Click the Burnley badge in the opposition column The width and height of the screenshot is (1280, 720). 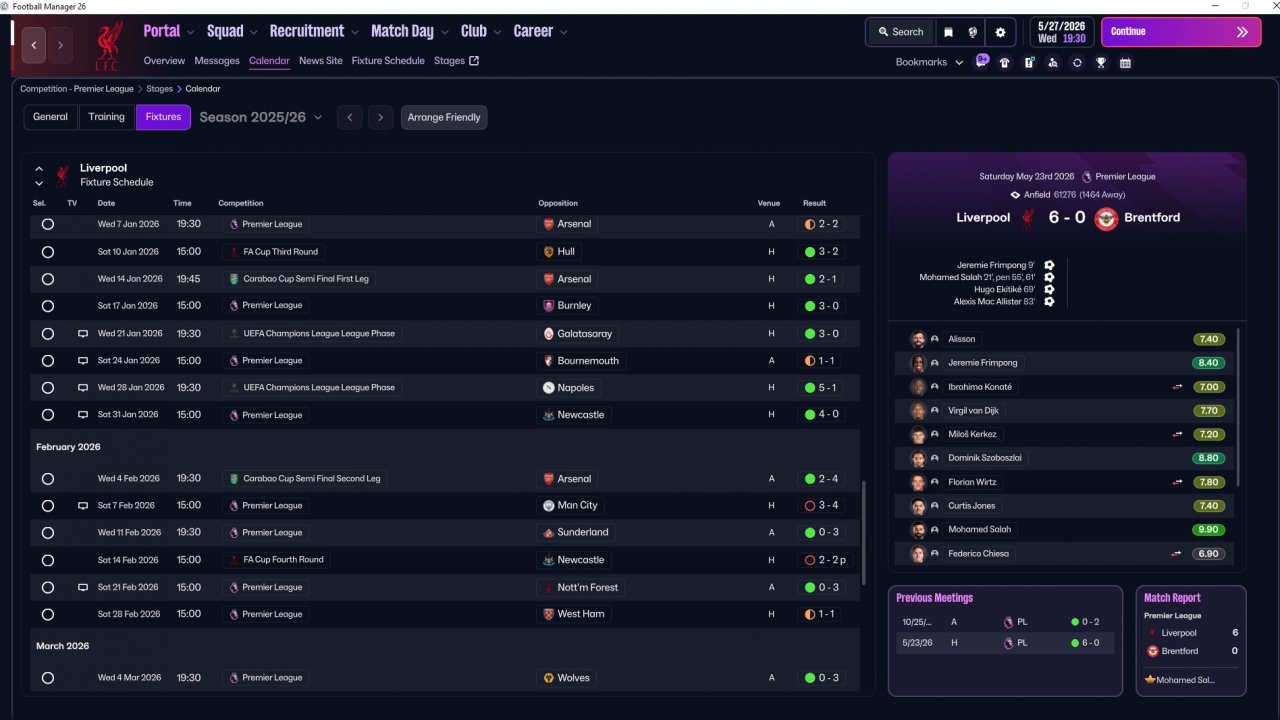[548, 306]
